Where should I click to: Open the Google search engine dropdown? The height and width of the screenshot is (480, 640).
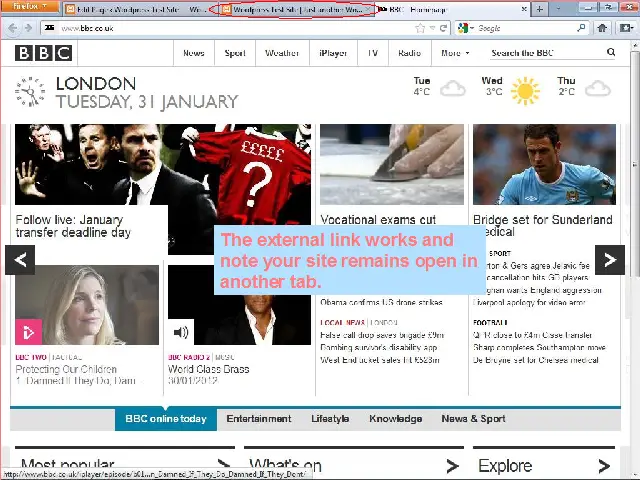coord(465,28)
